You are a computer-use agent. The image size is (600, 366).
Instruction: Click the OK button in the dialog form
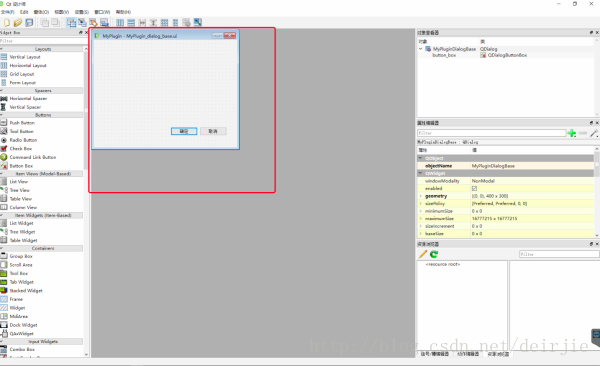pos(184,131)
